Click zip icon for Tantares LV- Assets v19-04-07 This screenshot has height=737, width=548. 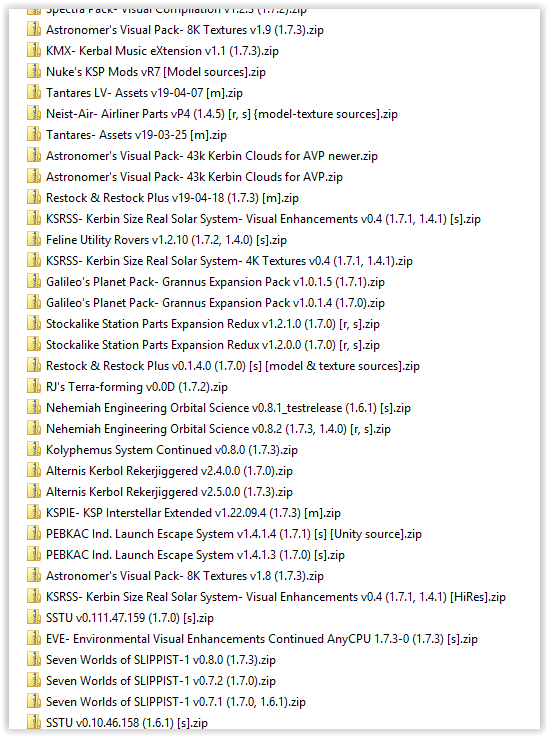[x=34, y=93]
